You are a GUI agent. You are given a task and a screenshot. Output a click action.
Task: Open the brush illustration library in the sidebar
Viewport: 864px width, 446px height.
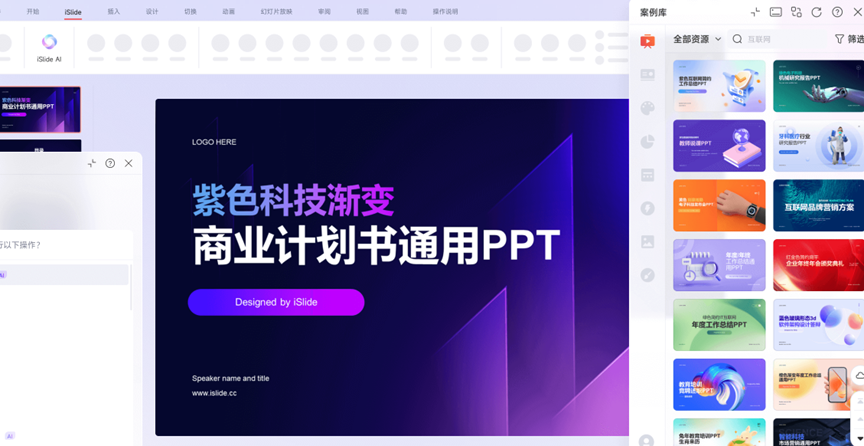647,275
